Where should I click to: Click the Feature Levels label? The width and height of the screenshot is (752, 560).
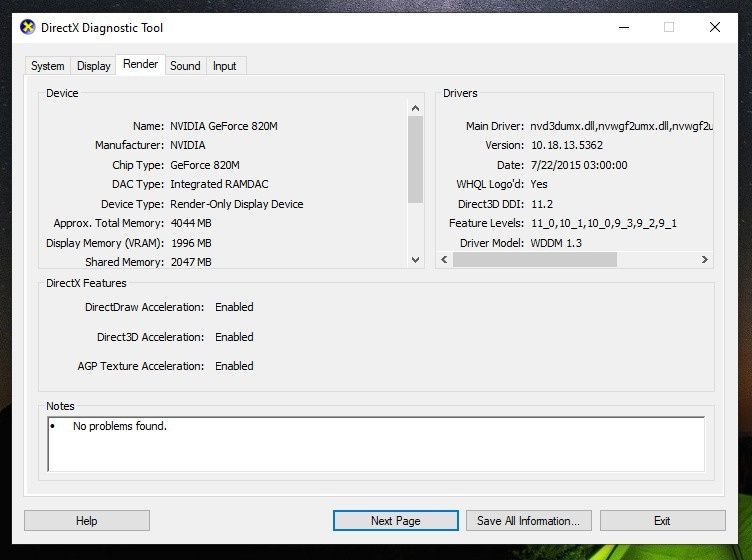point(486,223)
